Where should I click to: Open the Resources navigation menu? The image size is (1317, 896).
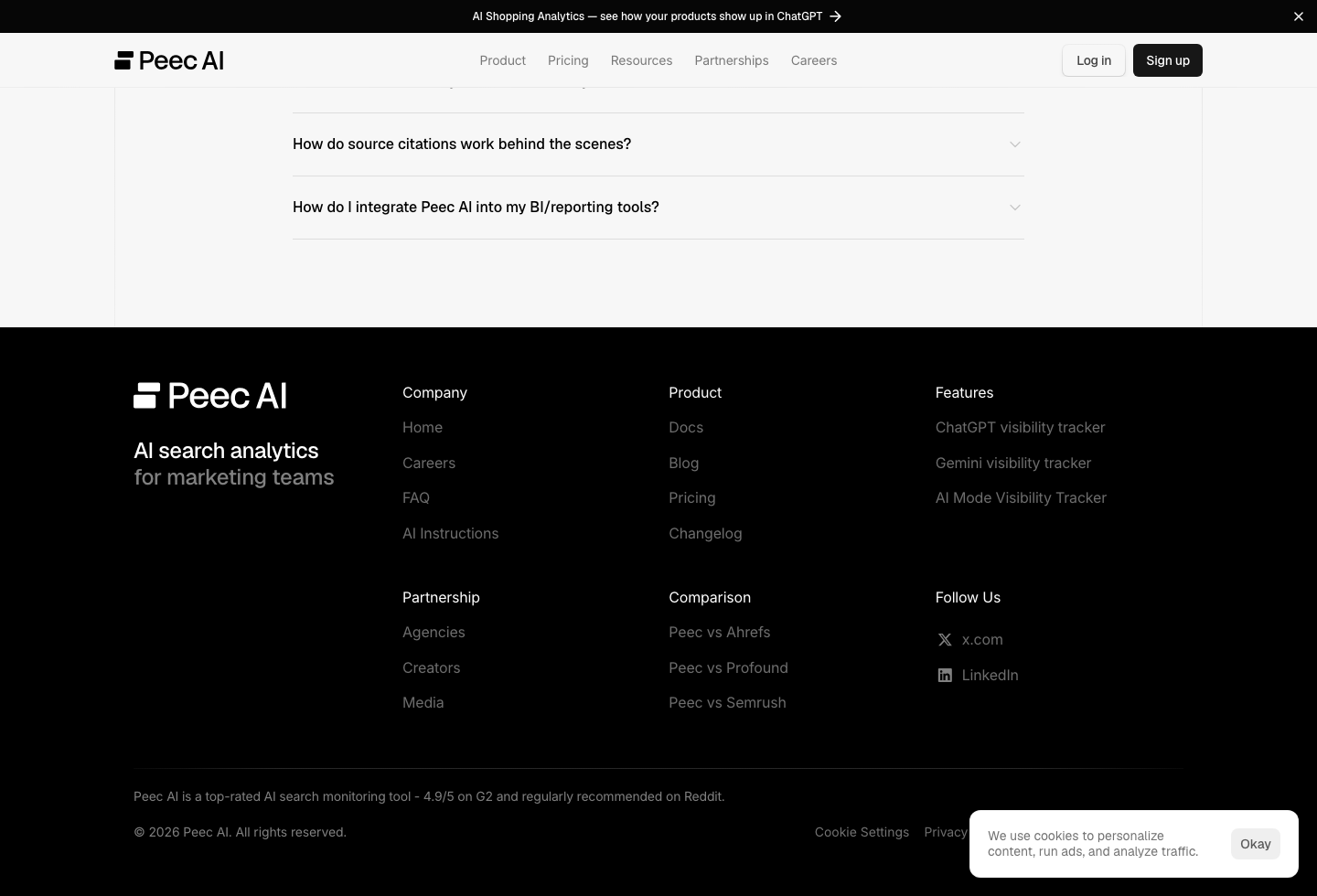pos(641,60)
